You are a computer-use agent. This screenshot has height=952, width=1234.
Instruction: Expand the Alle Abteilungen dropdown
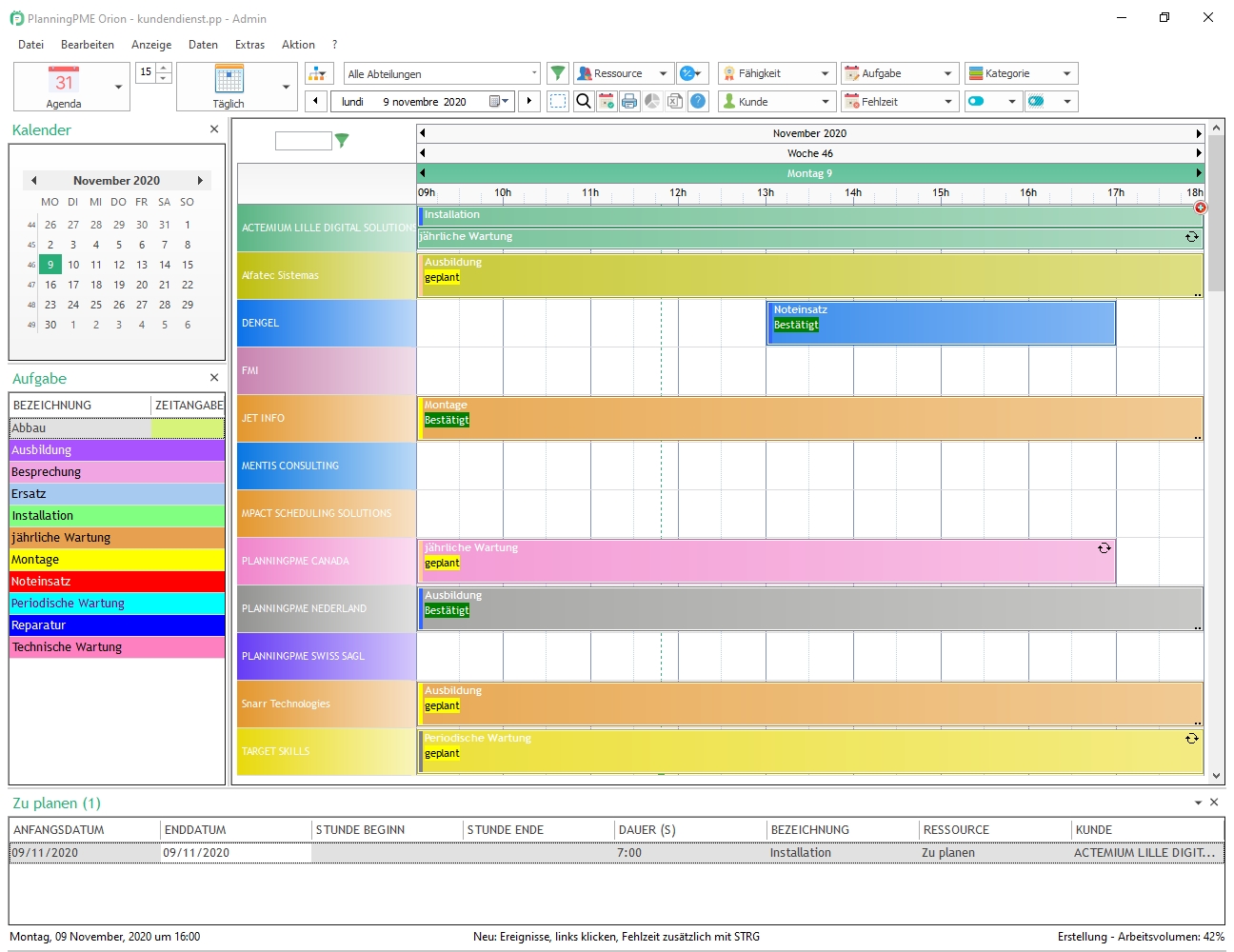click(x=533, y=73)
